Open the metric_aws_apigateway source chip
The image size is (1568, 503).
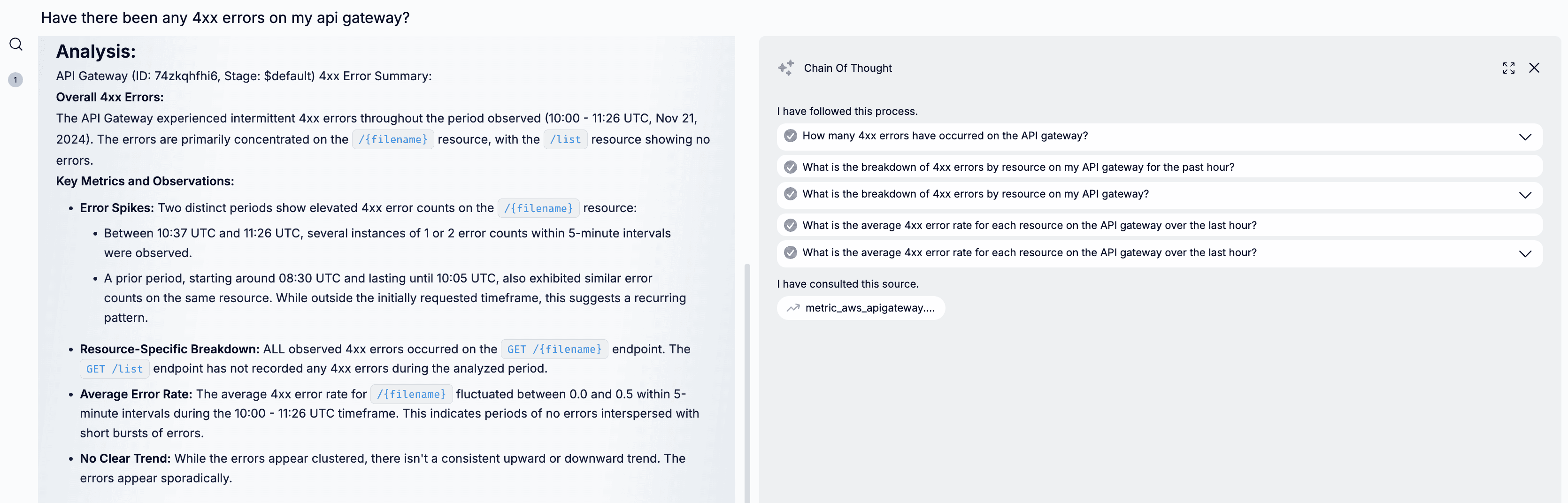[x=869, y=308]
